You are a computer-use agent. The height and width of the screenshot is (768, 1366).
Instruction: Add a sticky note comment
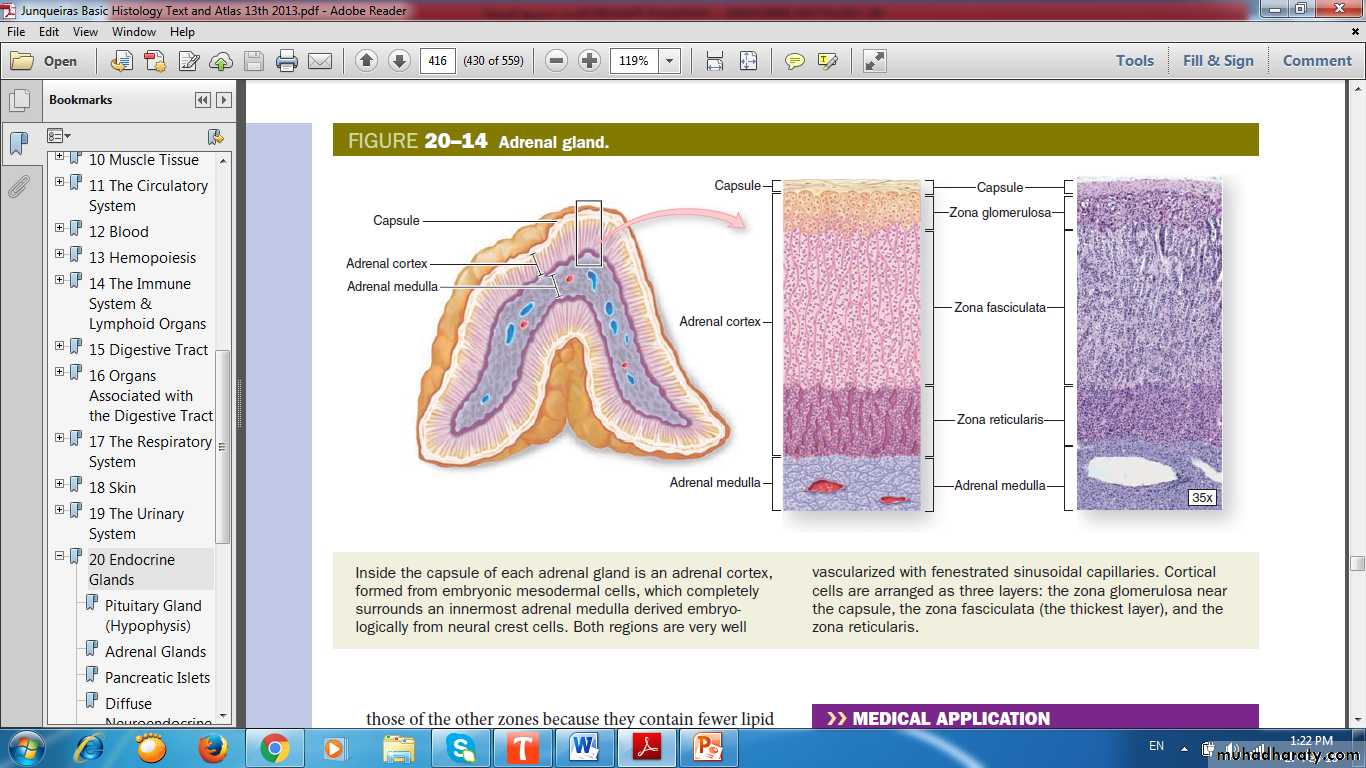tap(795, 61)
